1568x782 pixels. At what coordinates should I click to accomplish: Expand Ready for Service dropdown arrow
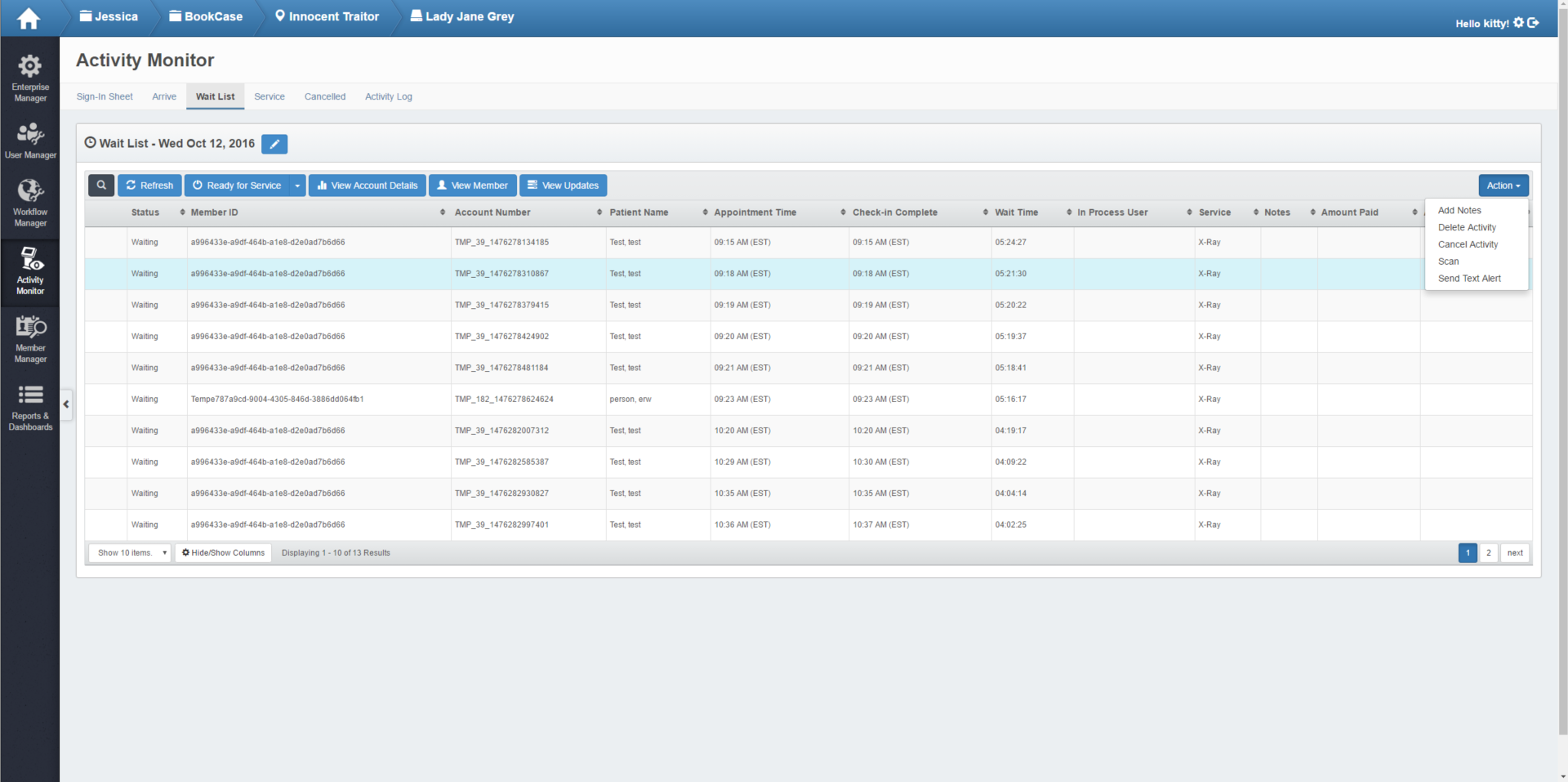coord(297,185)
